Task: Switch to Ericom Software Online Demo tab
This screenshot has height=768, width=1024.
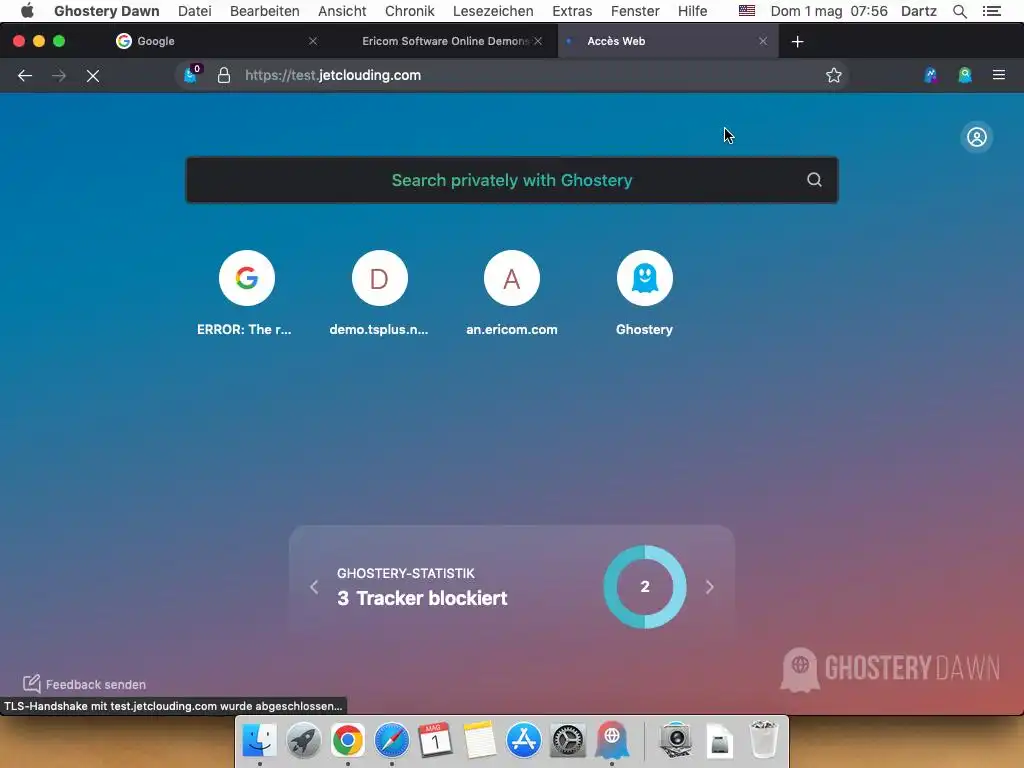Action: click(445, 41)
